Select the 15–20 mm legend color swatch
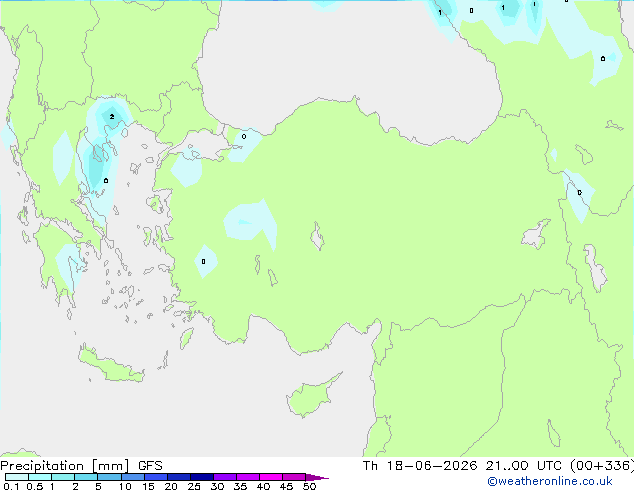This screenshot has width=634, height=490. (x=156, y=477)
